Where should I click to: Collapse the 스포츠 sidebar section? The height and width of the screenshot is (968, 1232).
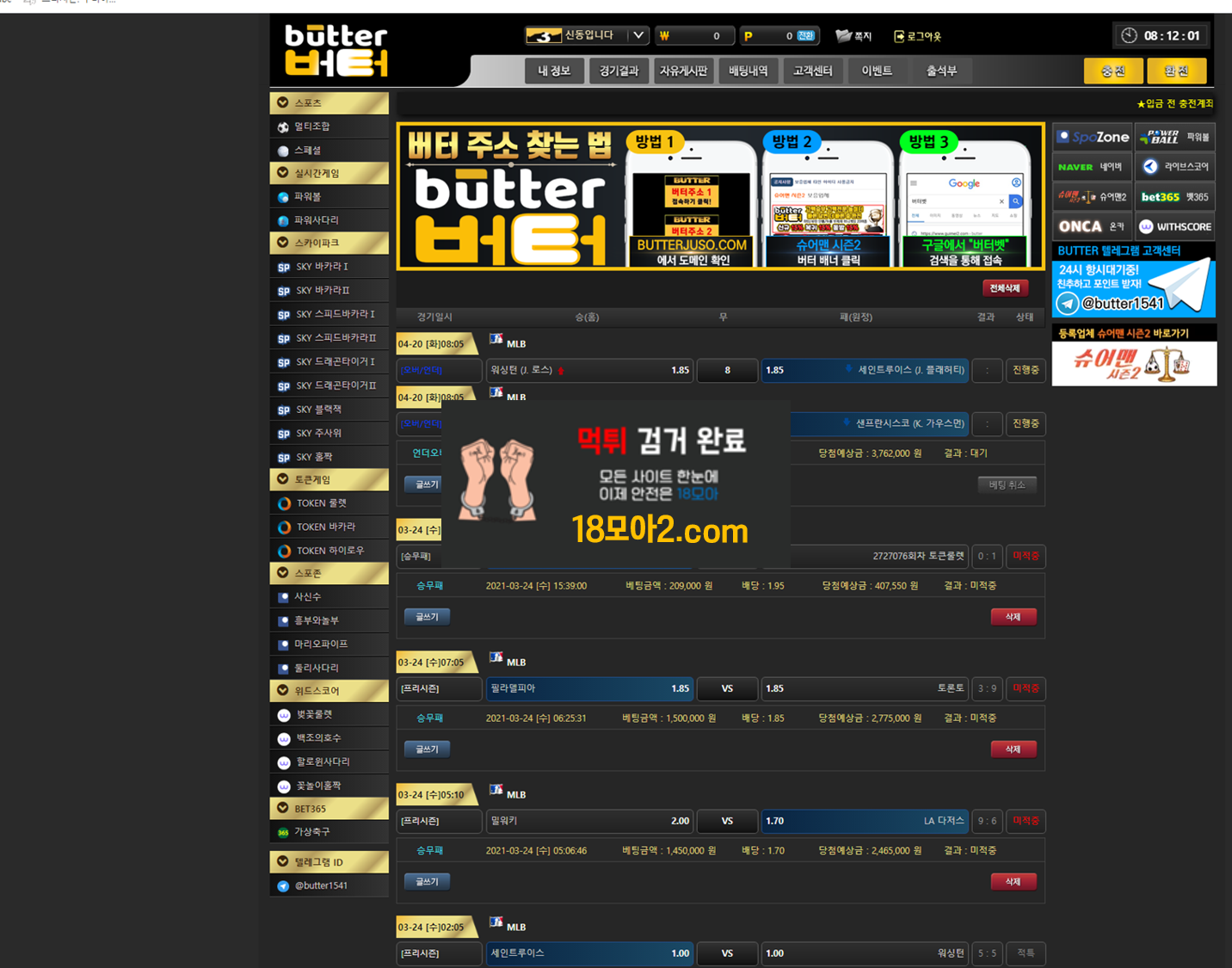tap(330, 103)
